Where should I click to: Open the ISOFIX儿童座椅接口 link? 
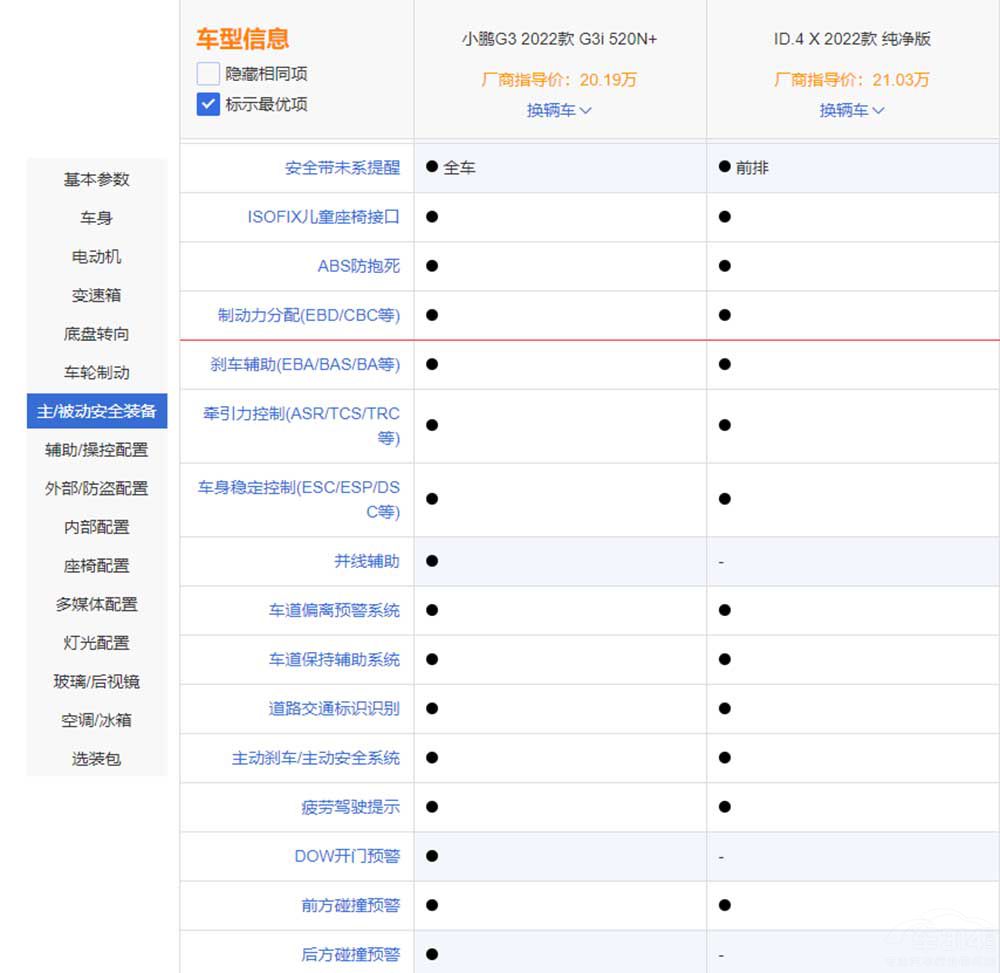(323, 217)
